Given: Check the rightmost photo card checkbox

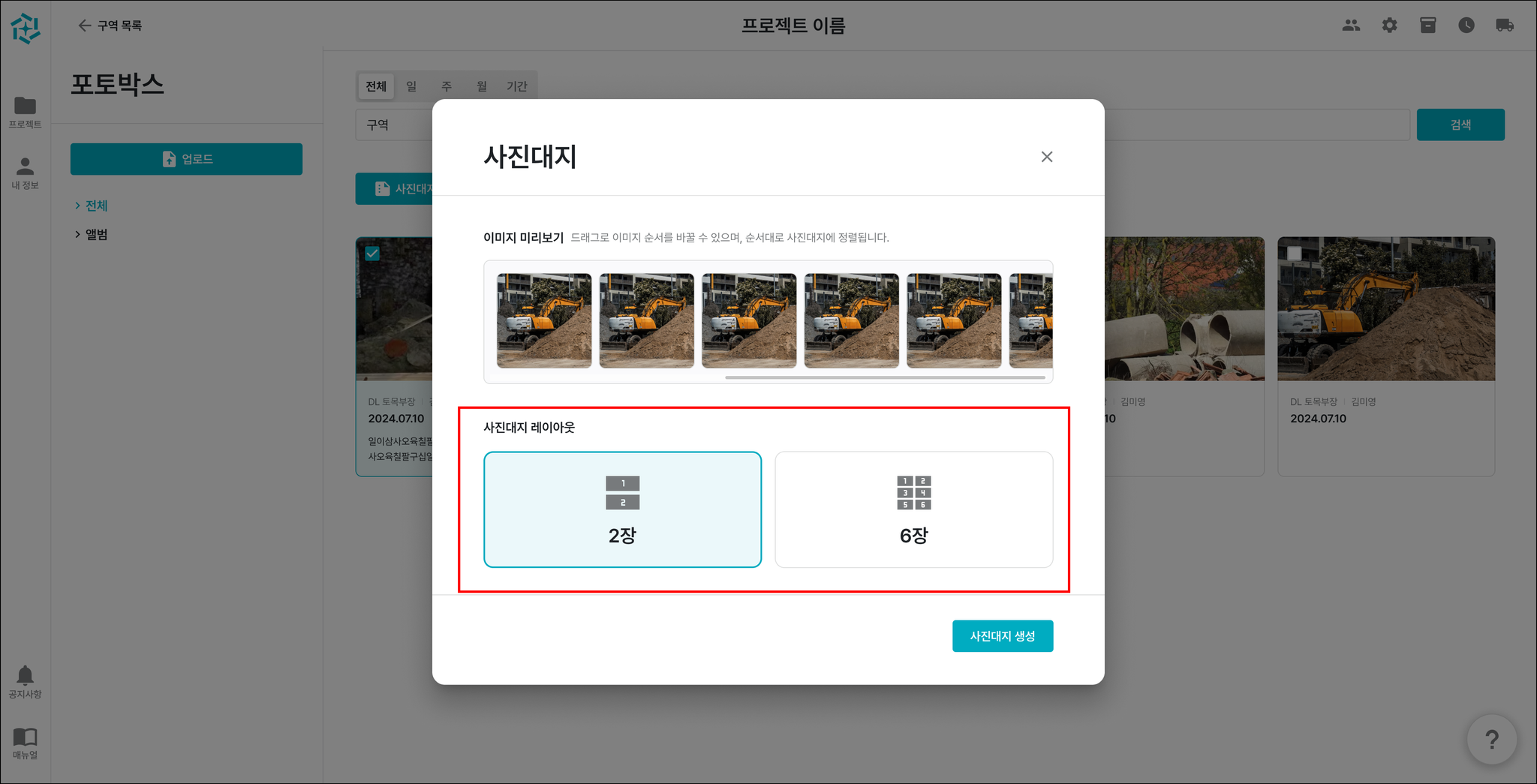Looking at the screenshot, I should click(1295, 254).
